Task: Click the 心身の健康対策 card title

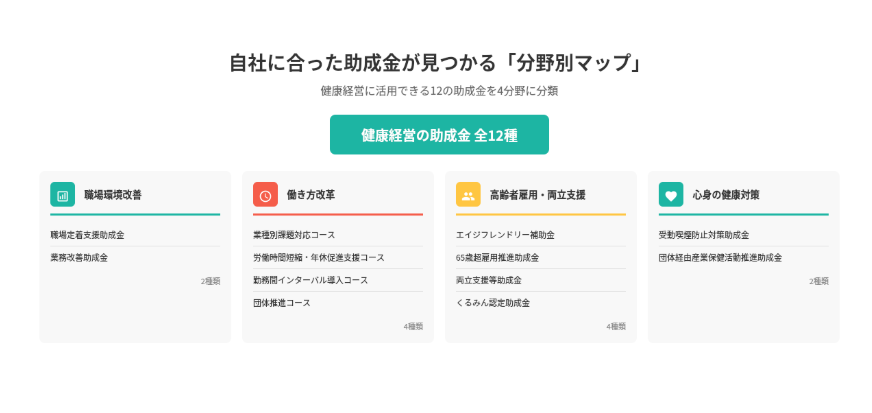Action: point(725,195)
